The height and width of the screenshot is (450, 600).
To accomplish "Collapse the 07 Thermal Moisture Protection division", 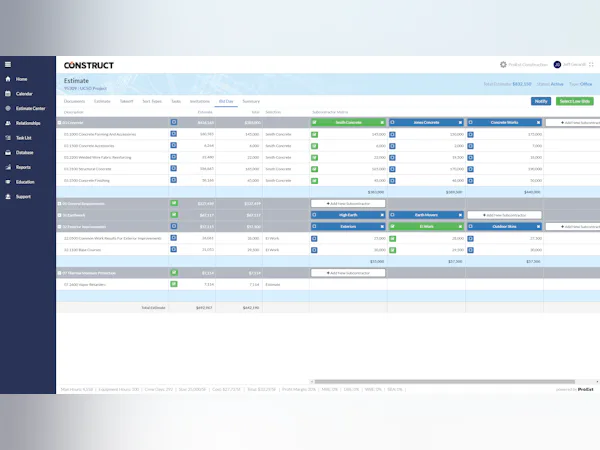I will (59, 273).
